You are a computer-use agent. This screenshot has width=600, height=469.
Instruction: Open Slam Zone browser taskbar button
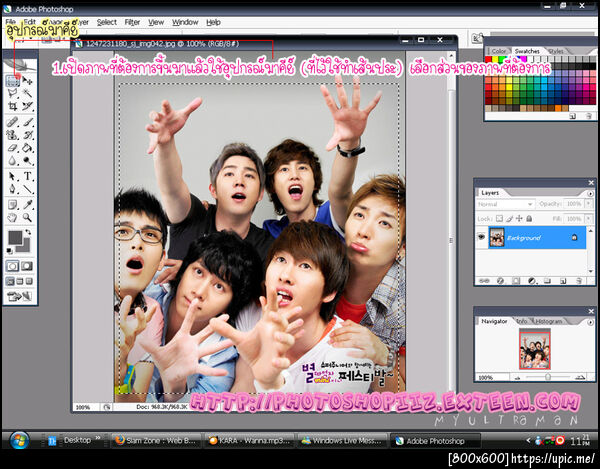156,441
